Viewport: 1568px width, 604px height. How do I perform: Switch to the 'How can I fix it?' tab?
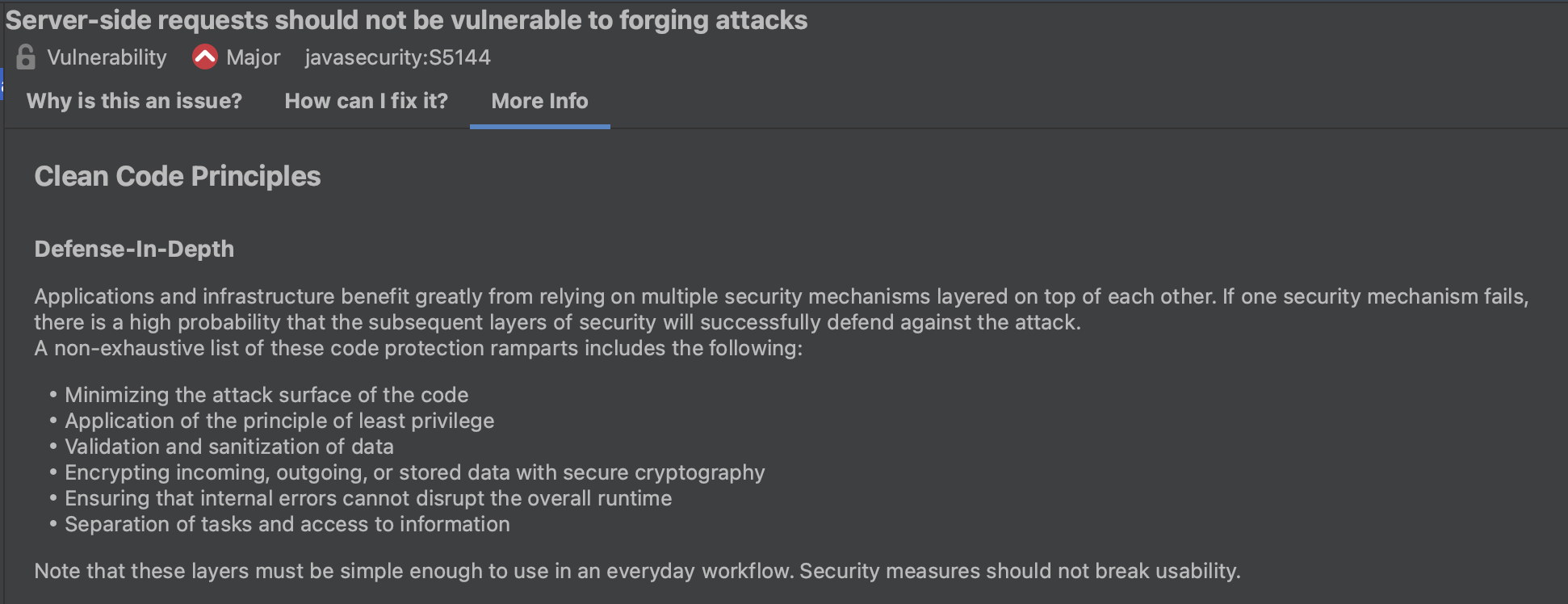coord(366,101)
